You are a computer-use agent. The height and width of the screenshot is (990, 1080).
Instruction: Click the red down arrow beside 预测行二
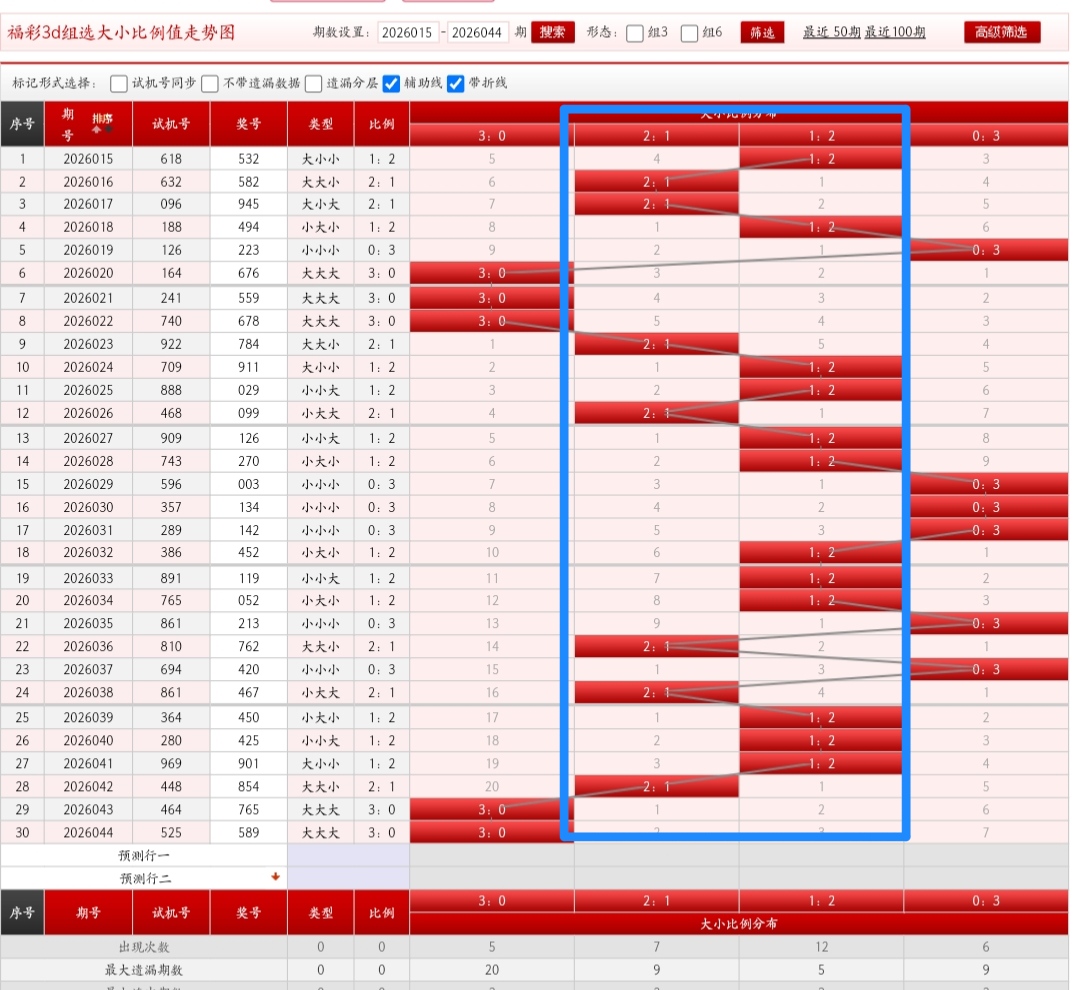[275, 877]
